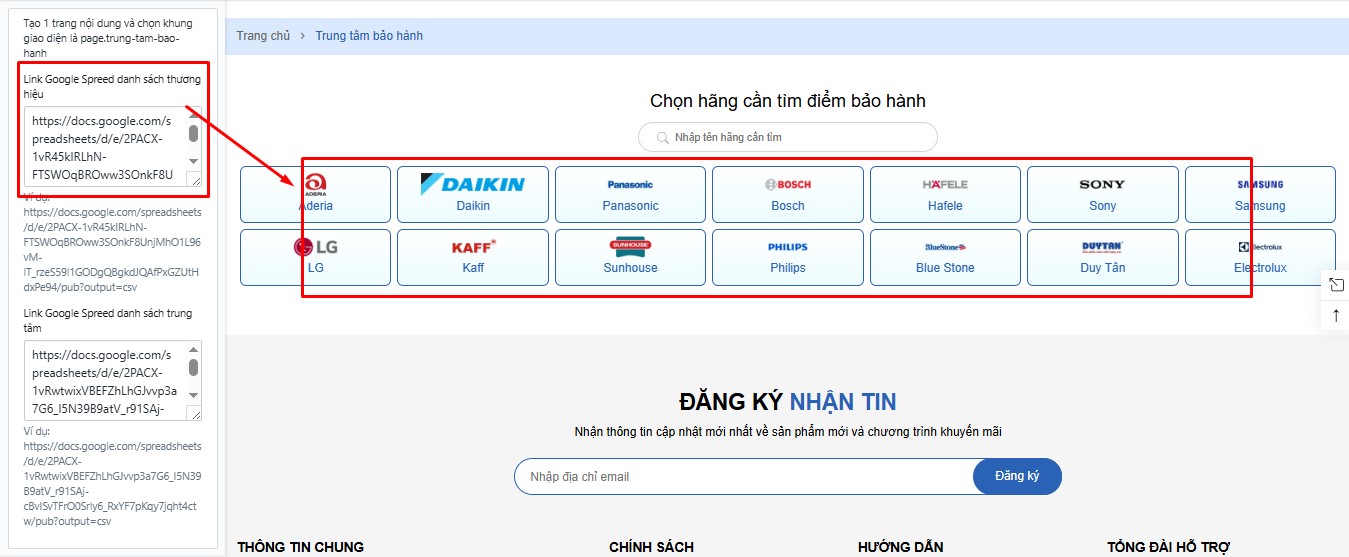
Task: Click the ĐĂNG KÝ NHẬN TIN heading
Action: tap(788, 402)
